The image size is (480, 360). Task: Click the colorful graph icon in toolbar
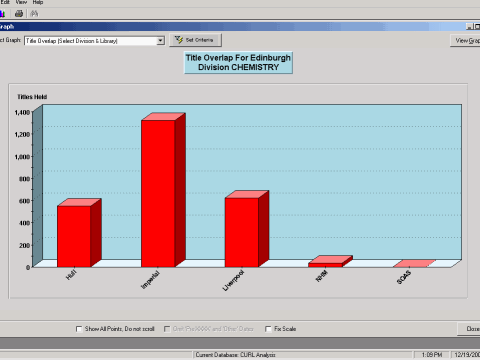(x=2, y=13)
